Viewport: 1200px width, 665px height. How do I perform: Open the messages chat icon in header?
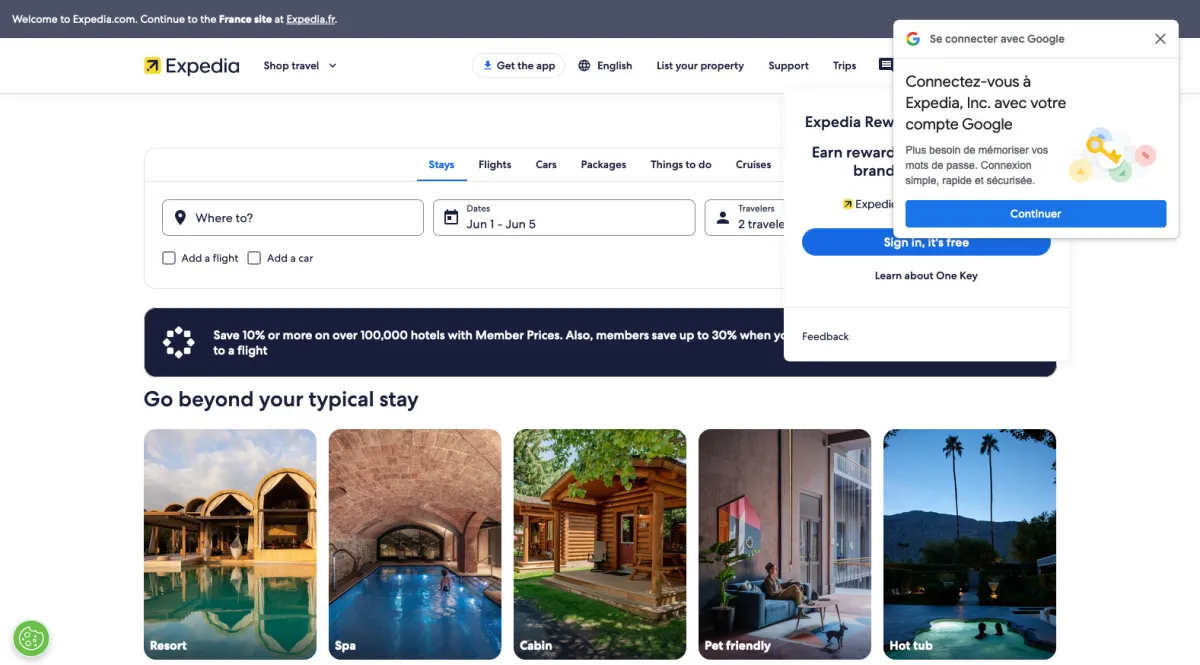(885, 65)
